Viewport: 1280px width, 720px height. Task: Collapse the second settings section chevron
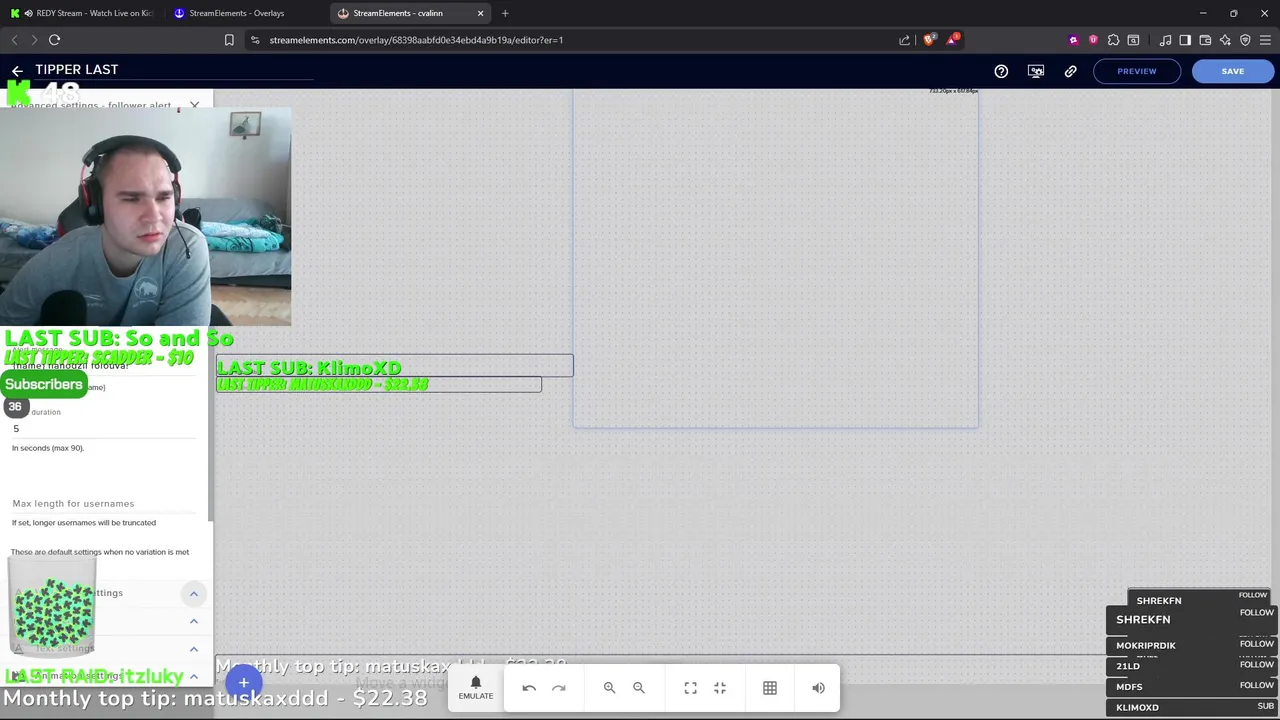point(194,621)
